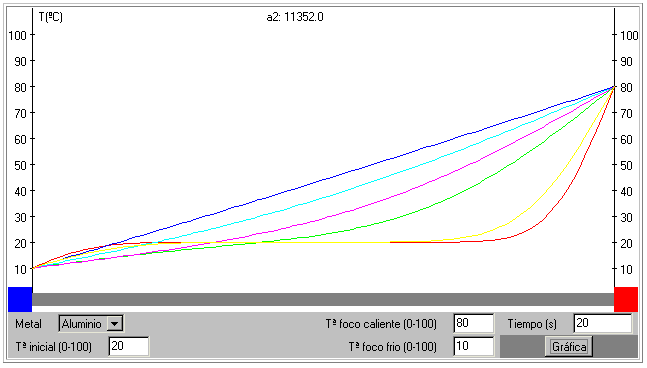Focus the Tª foco frio field
This screenshot has height=368, width=647.
point(473,346)
